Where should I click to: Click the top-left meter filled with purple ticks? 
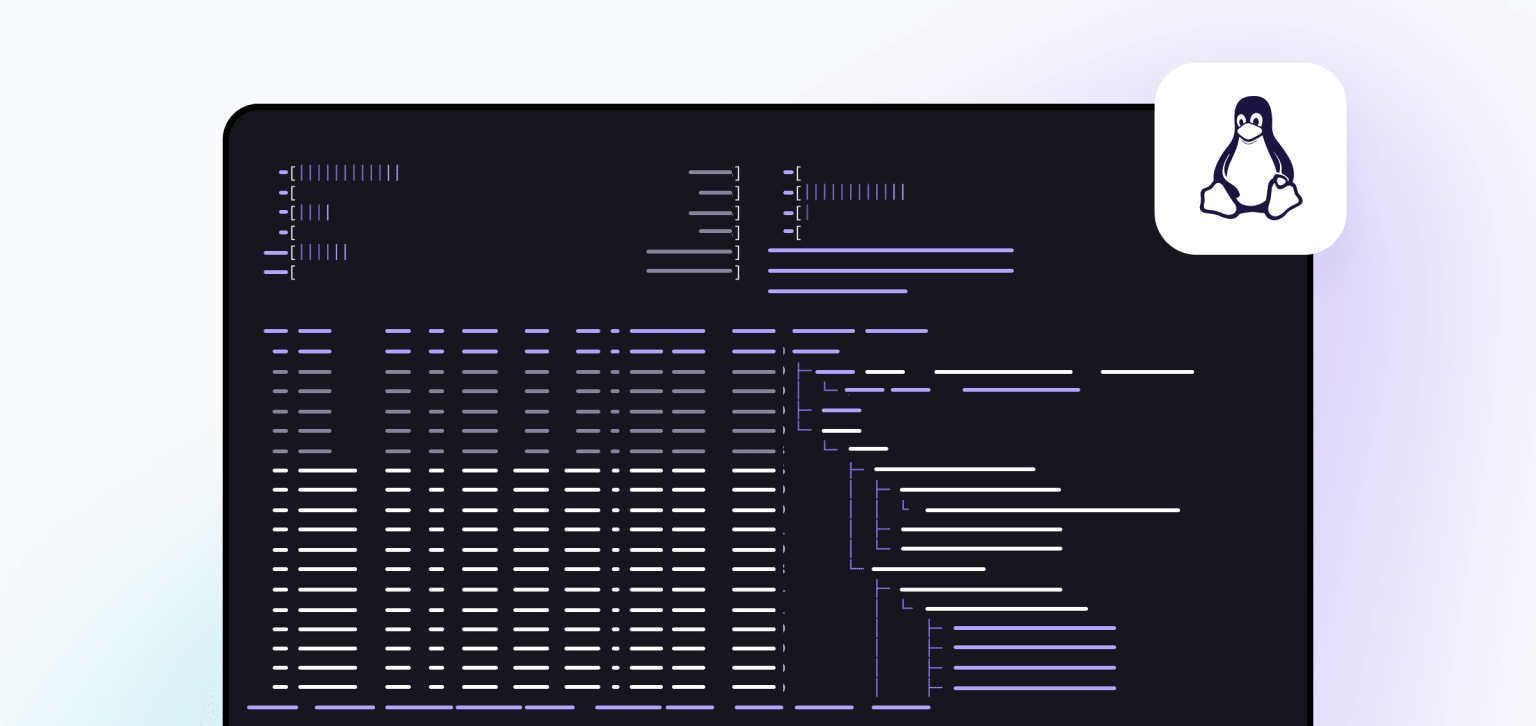(x=348, y=173)
